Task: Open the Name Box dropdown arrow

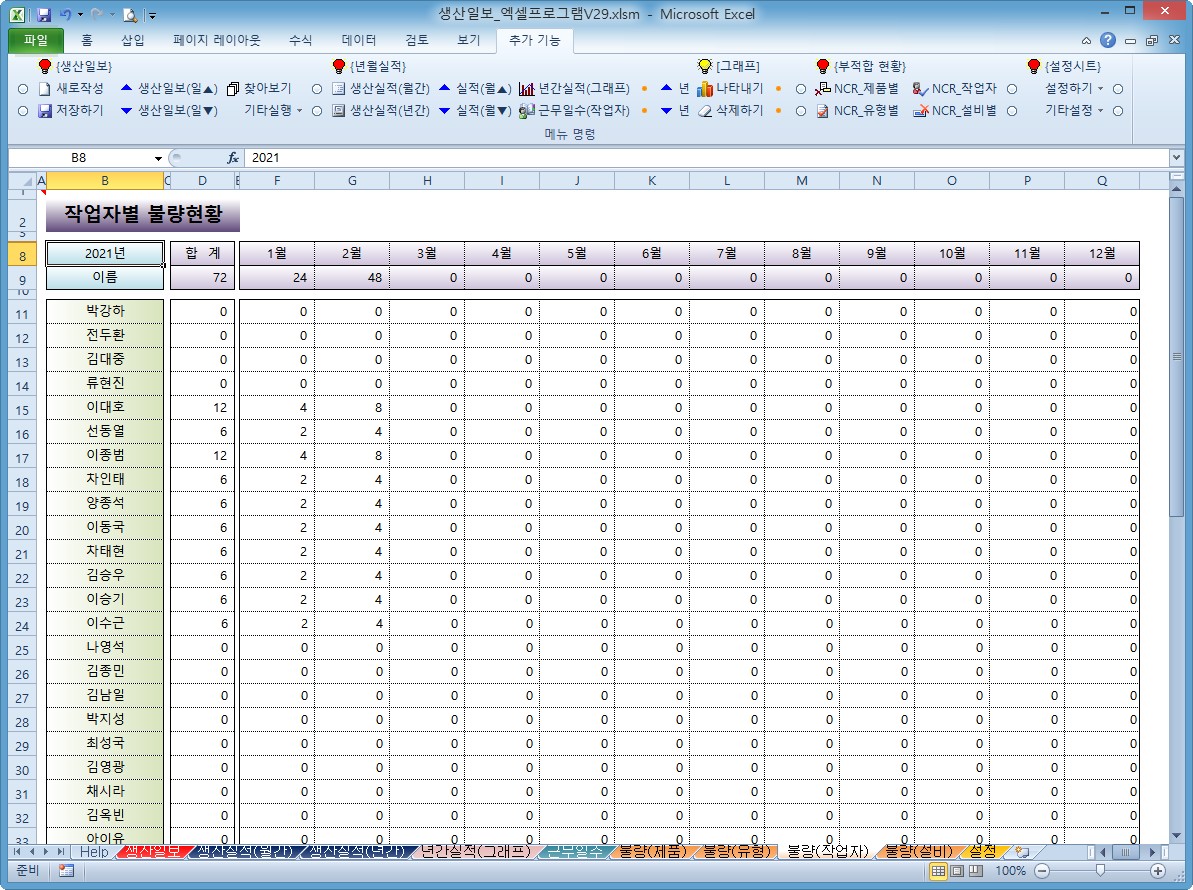Action: coord(158,158)
